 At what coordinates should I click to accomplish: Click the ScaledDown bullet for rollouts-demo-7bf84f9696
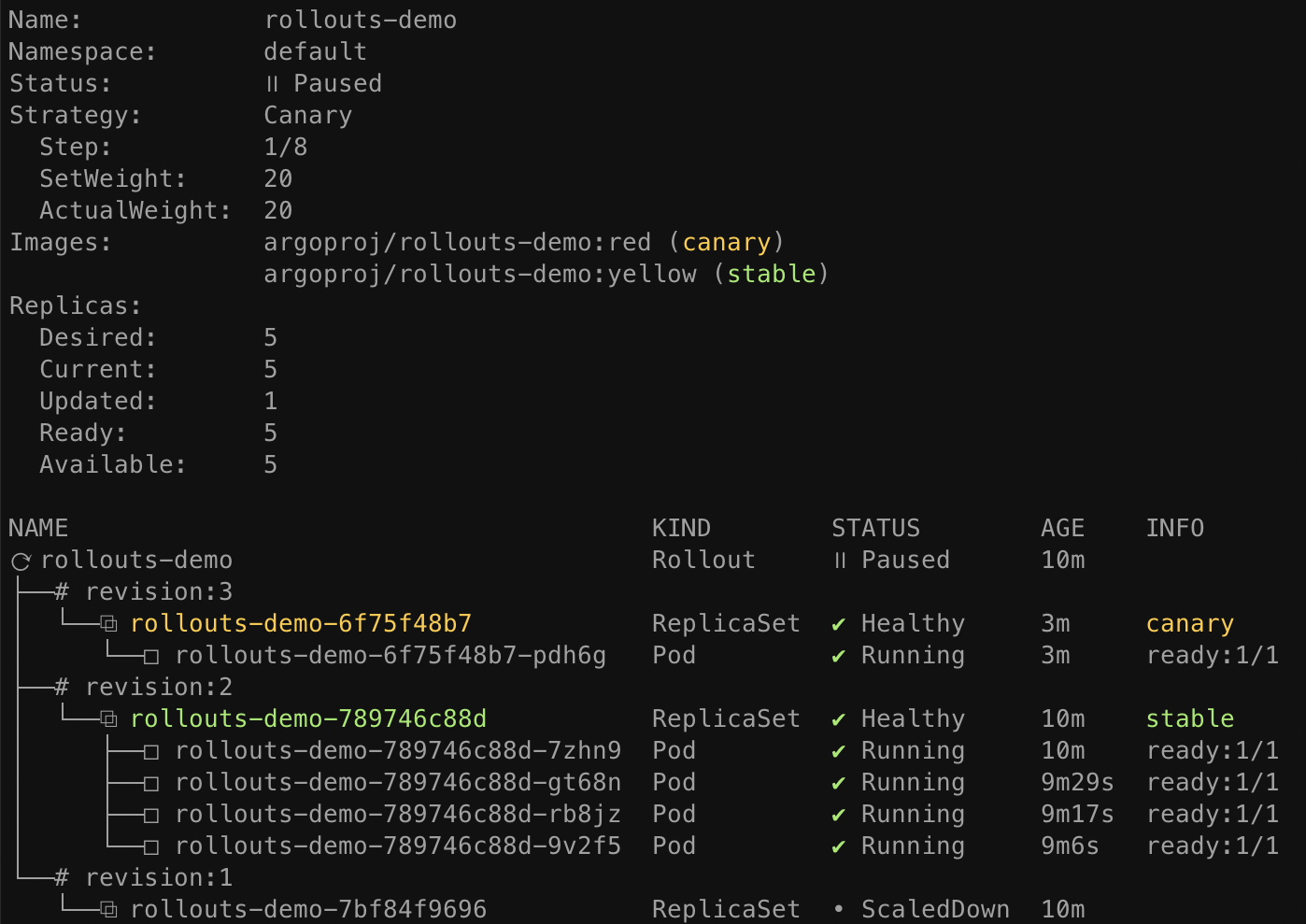pos(839,909)
